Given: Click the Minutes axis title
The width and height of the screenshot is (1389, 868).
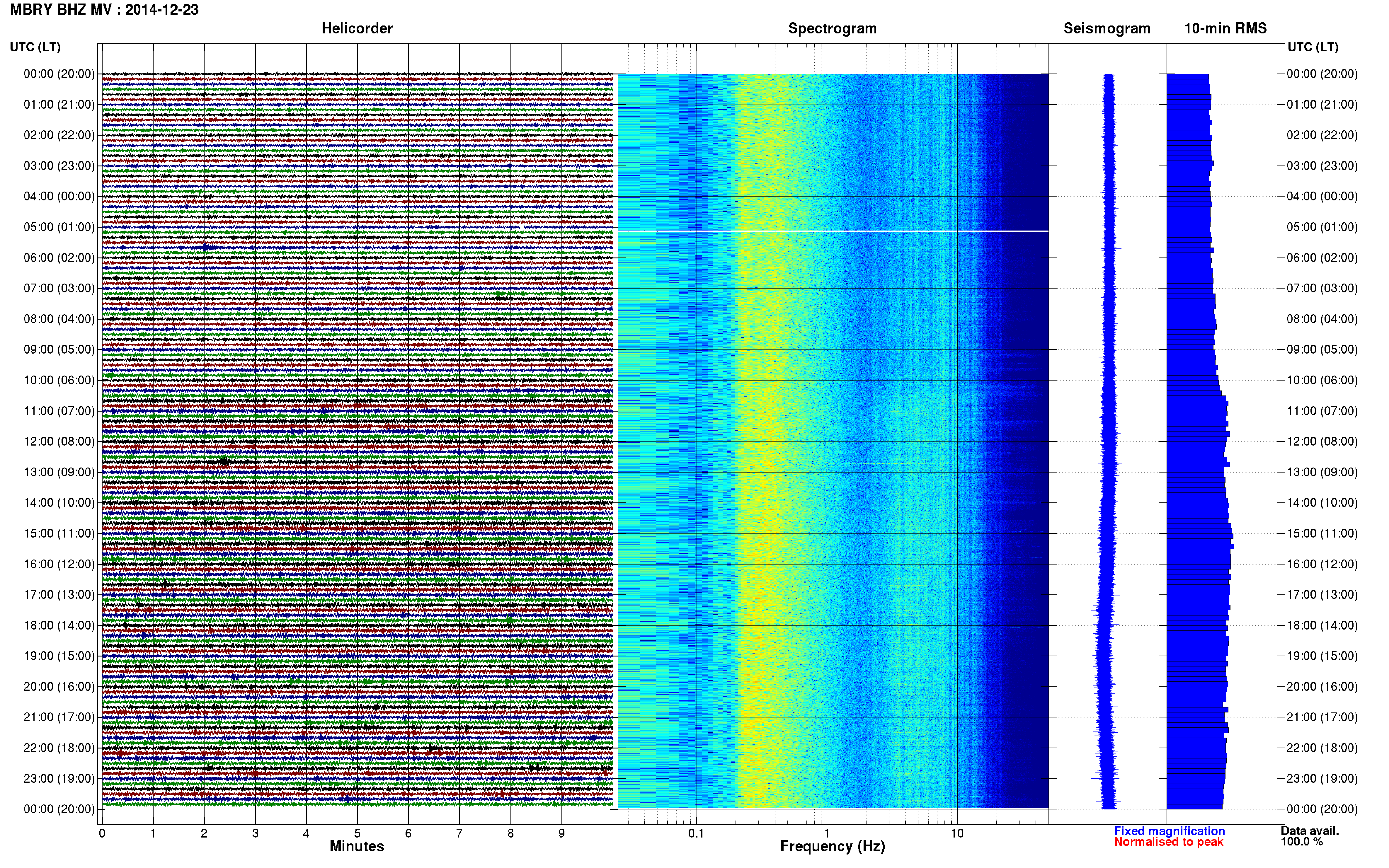Looking at the screenshot, I should click(x=357, y=846).
